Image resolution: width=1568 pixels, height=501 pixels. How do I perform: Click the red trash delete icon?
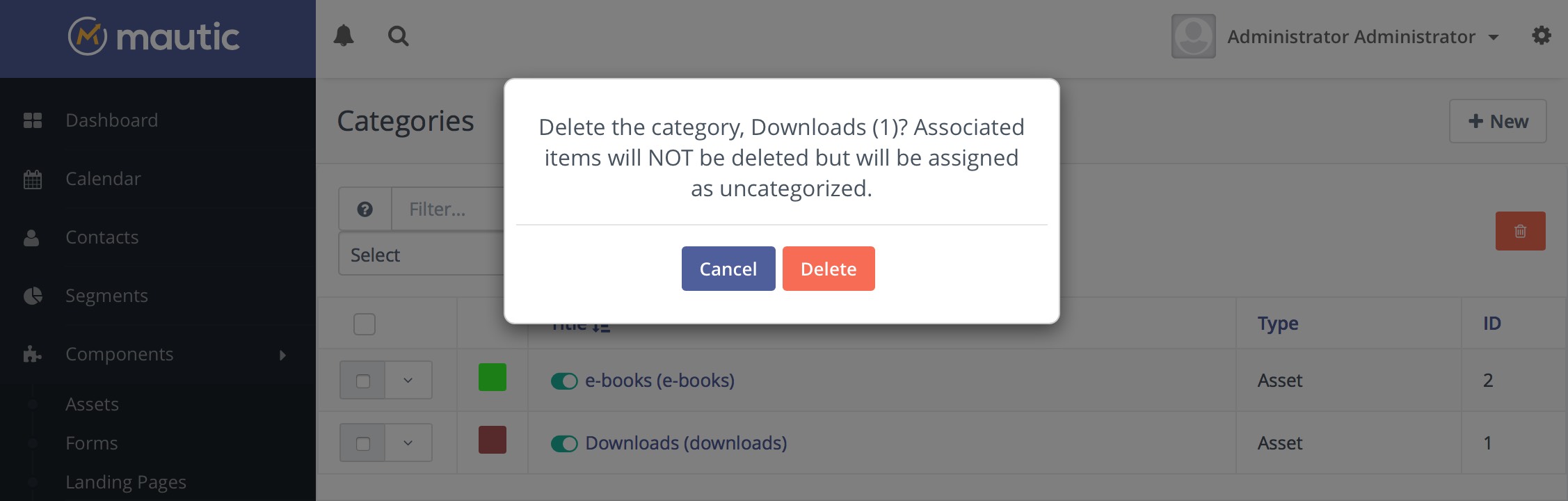point(1520,231)
